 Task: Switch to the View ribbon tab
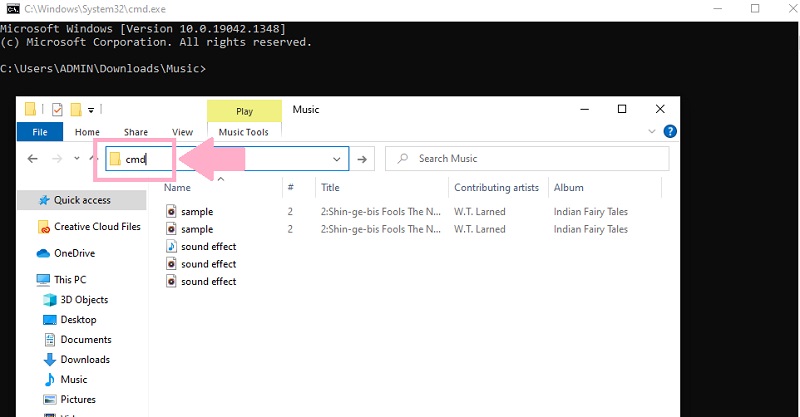coord(182,132)
